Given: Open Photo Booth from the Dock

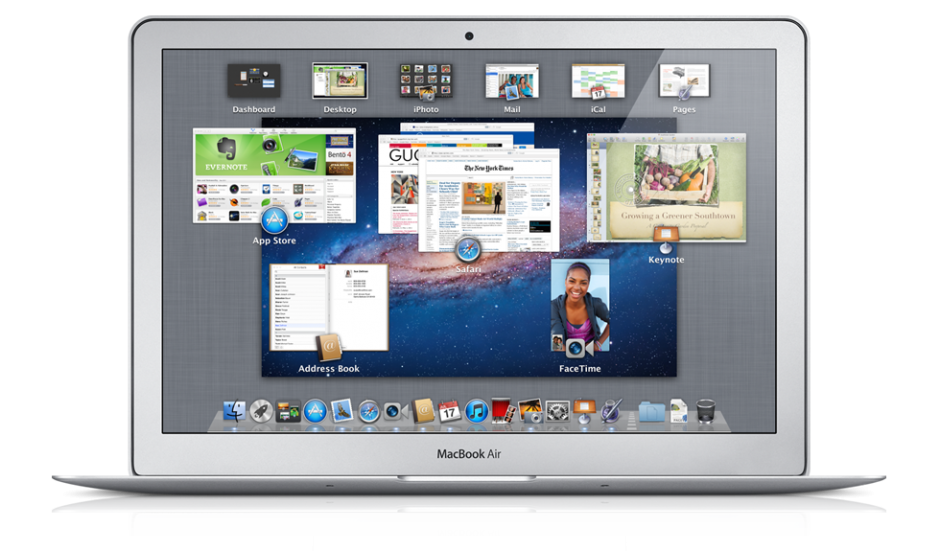Looking at the screenshot, I should click(503, 410).
